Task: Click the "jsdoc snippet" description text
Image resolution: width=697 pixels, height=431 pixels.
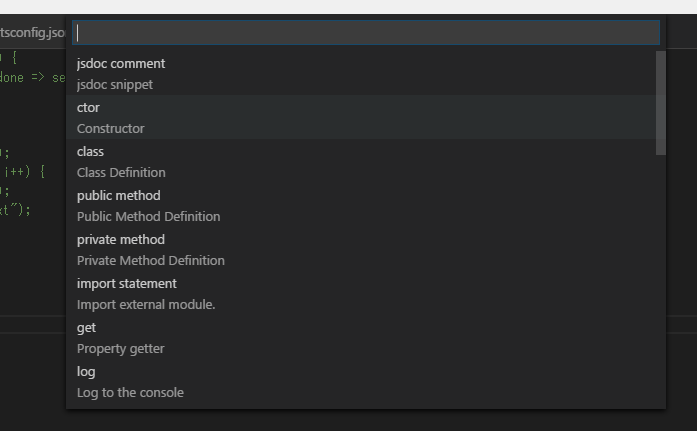Action: (x=115, y=85)
